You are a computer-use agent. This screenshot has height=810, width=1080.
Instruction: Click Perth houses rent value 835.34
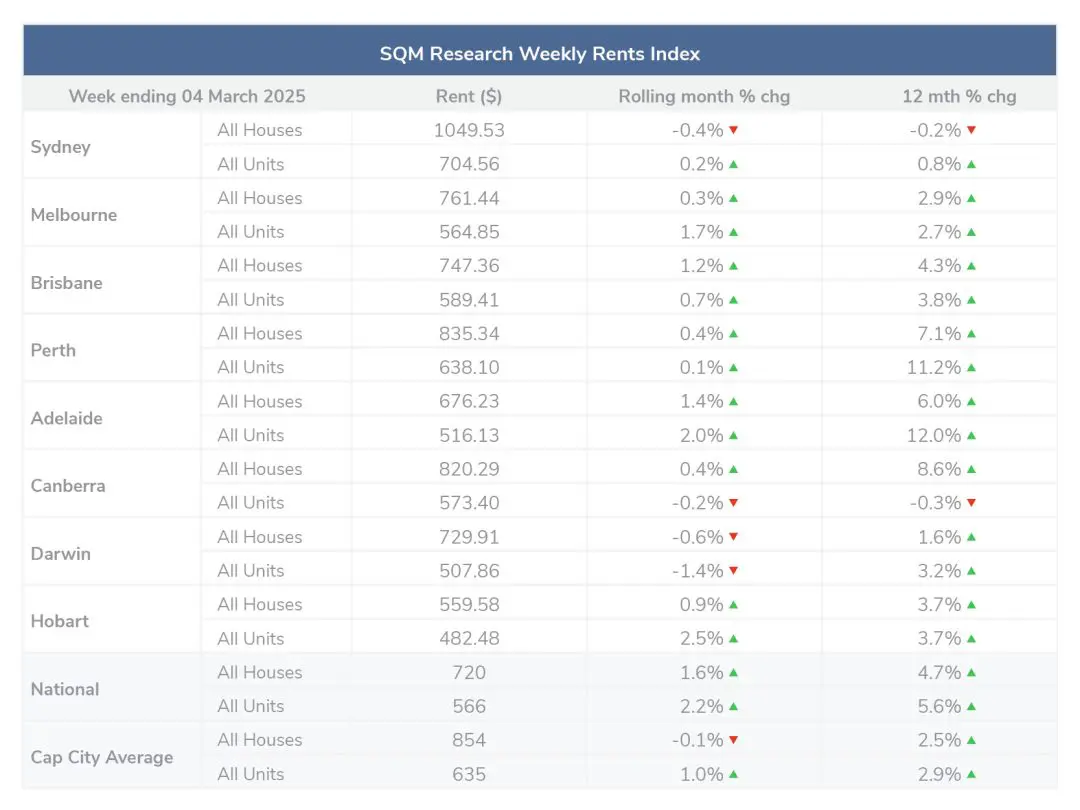pyautogui.click(x=469, y=333)
